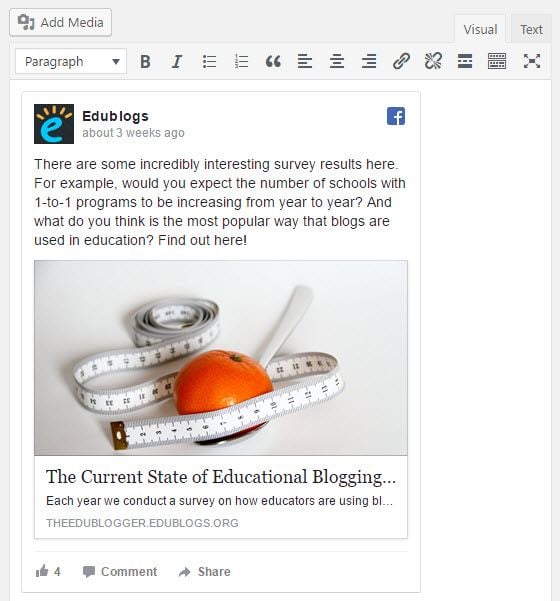Image resolution: width=560 pixels, height=601 pixels.
Task: Switch to the Text editor tab
Action: [x=531, y=29]
